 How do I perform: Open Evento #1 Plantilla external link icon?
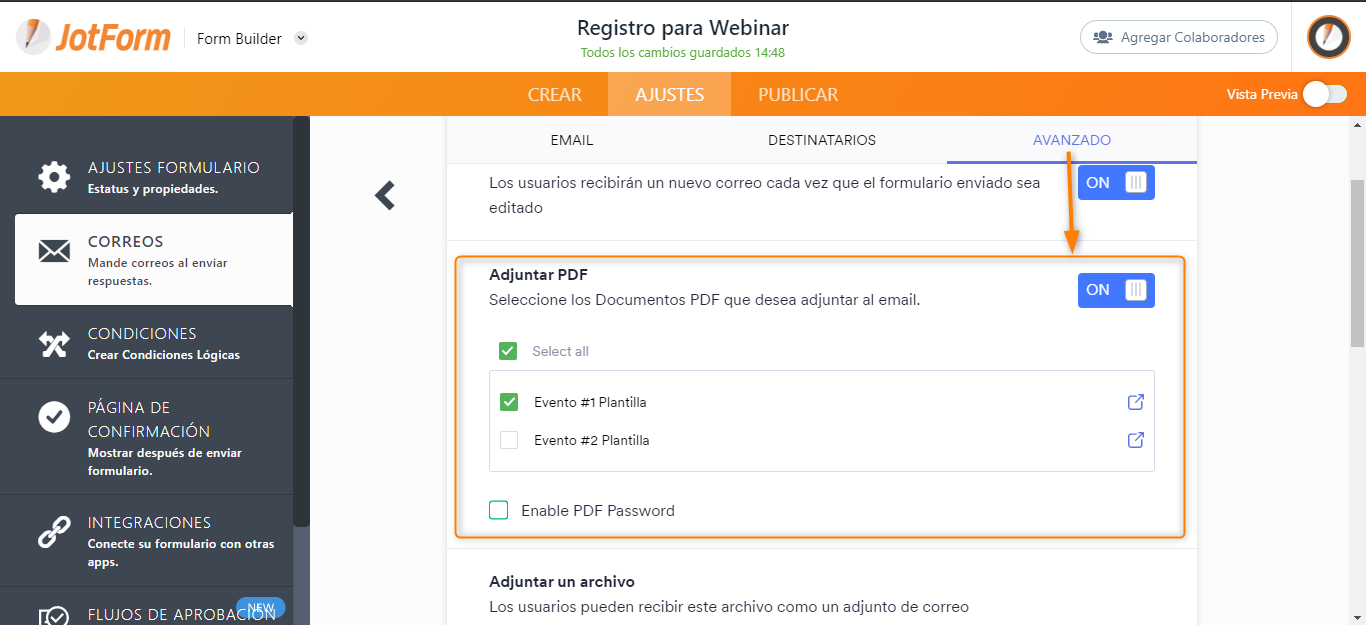coord(1136,402)
